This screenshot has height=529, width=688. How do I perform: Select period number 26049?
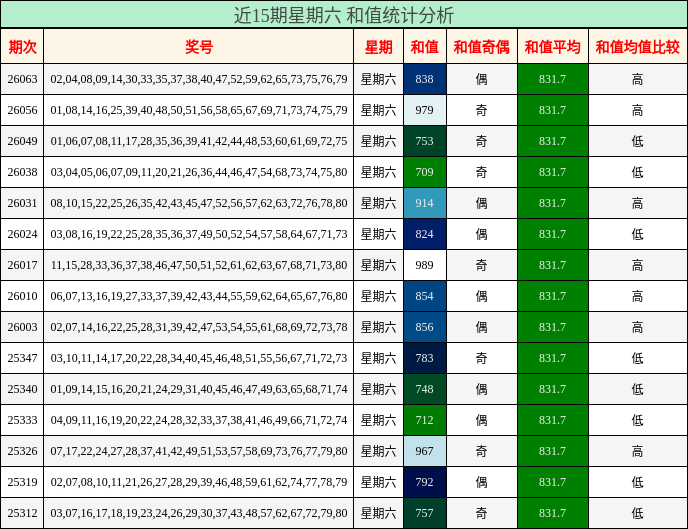click(22, 141)
